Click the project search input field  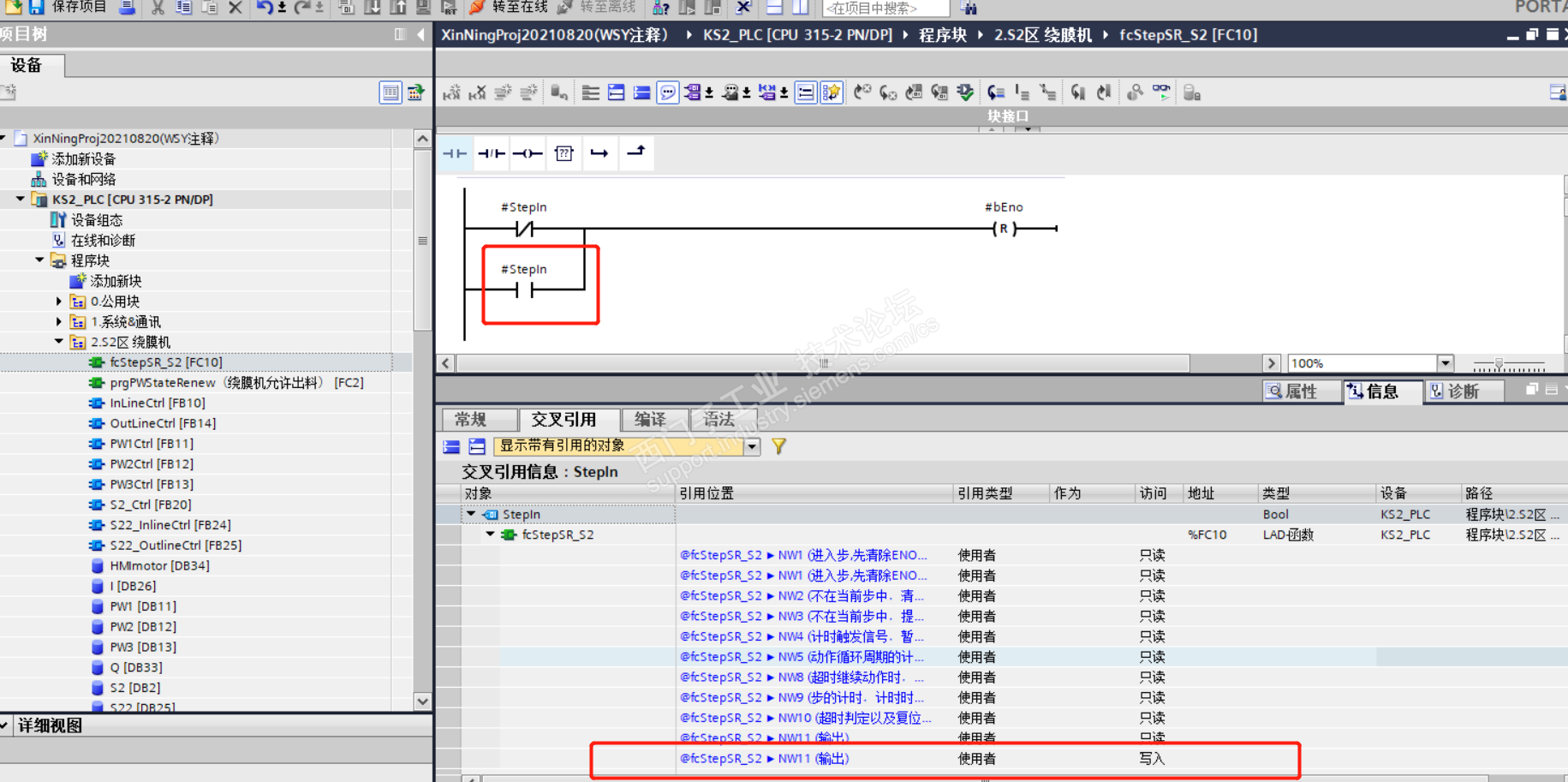point(885,8)
